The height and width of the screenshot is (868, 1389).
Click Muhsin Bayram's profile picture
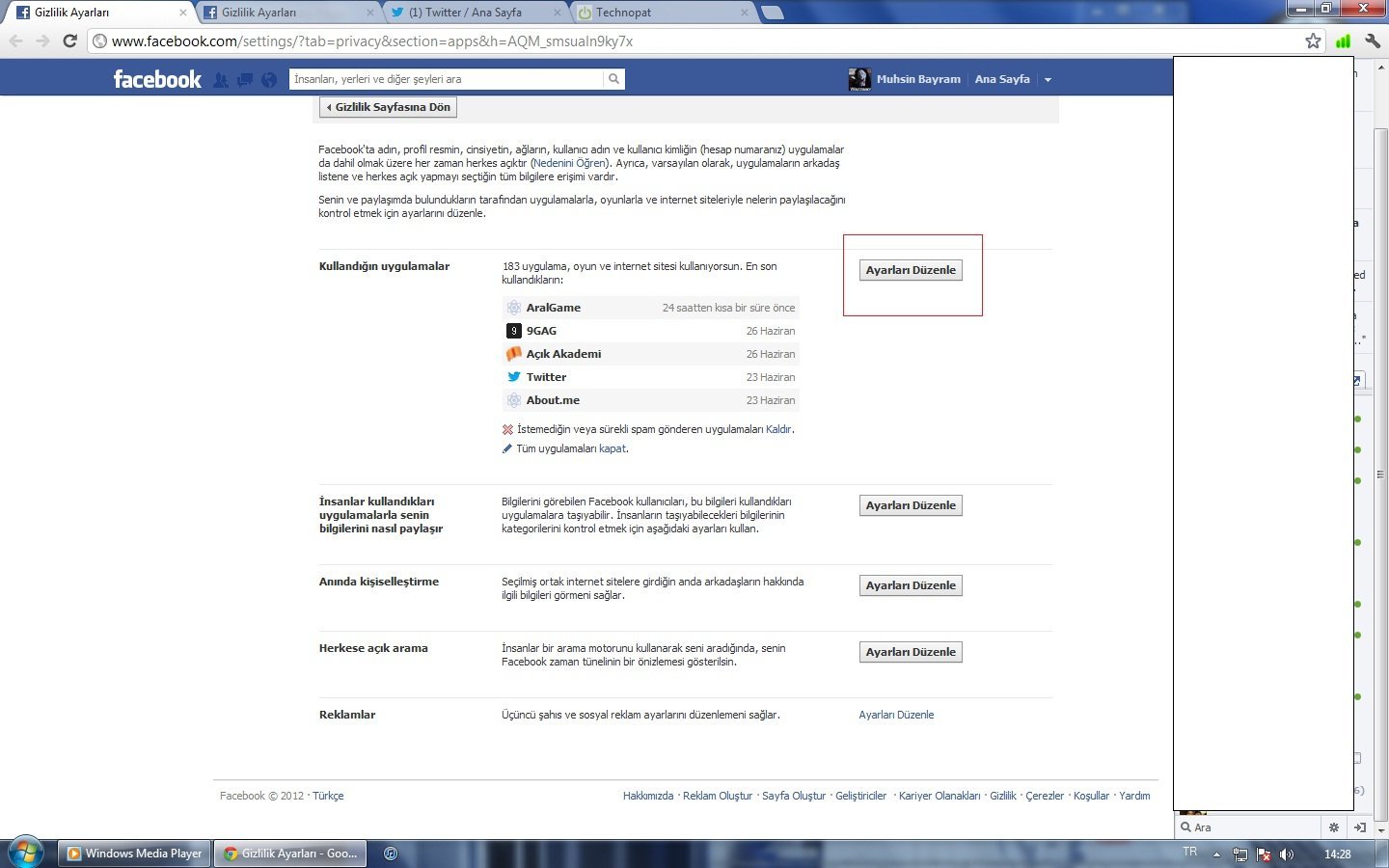click(x=859, y=79)
